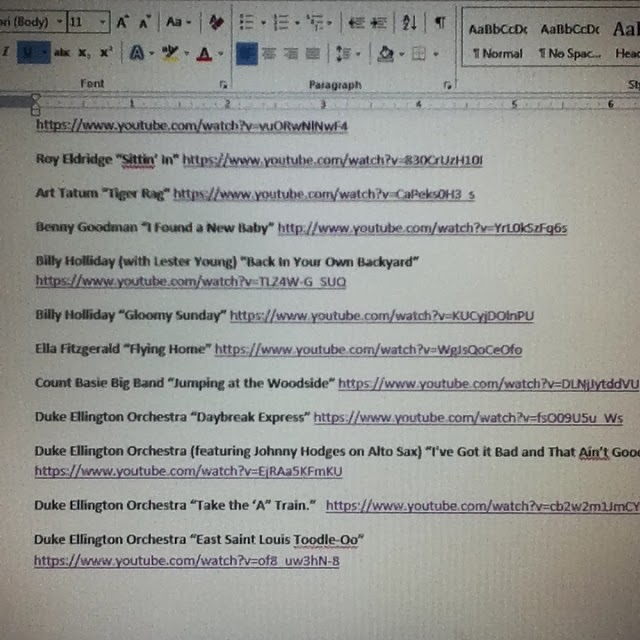Screen dimensions: 640x640
Task: Open the Shading color dropdown arrow
Action: 402,54
